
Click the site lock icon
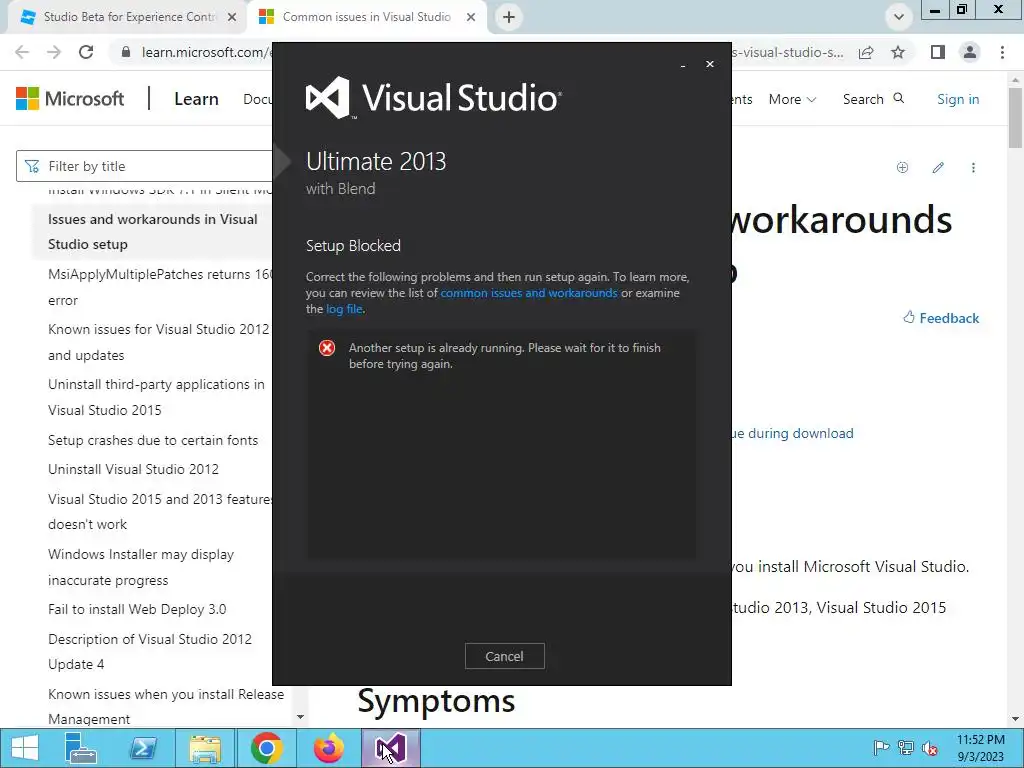coord(126,52)
